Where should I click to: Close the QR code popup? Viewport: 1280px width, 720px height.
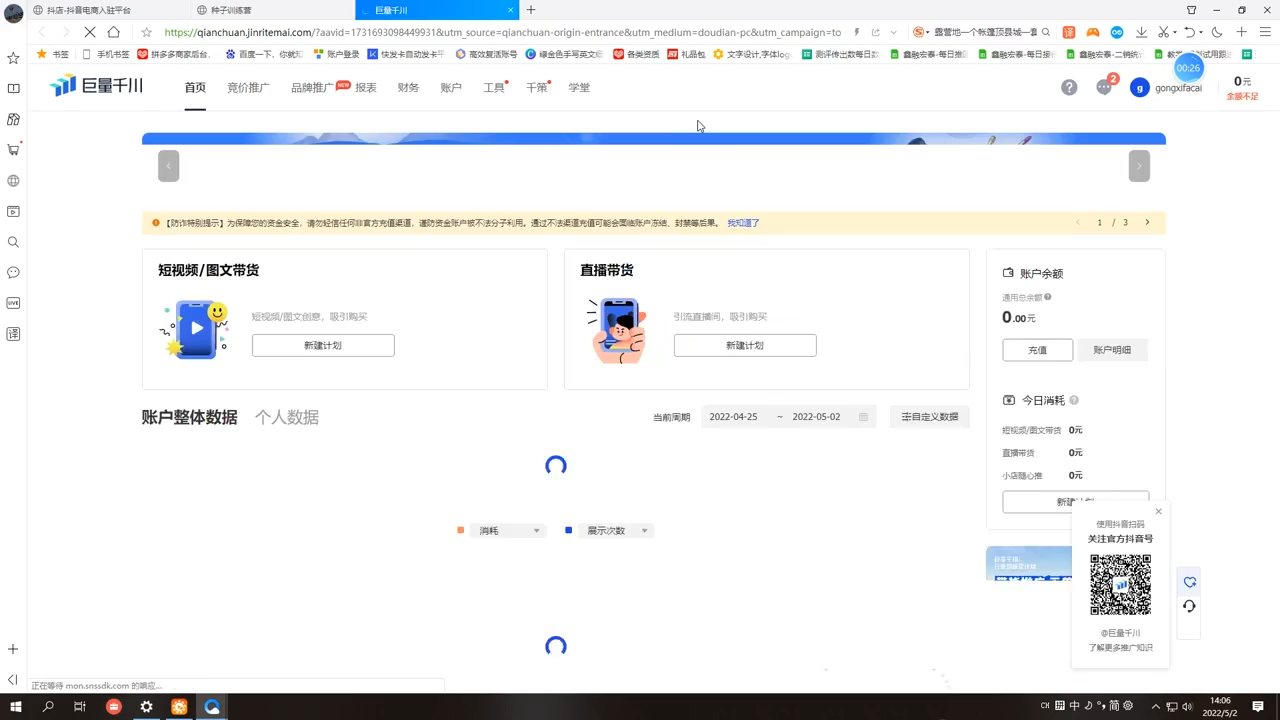(x=1158, y=512)
